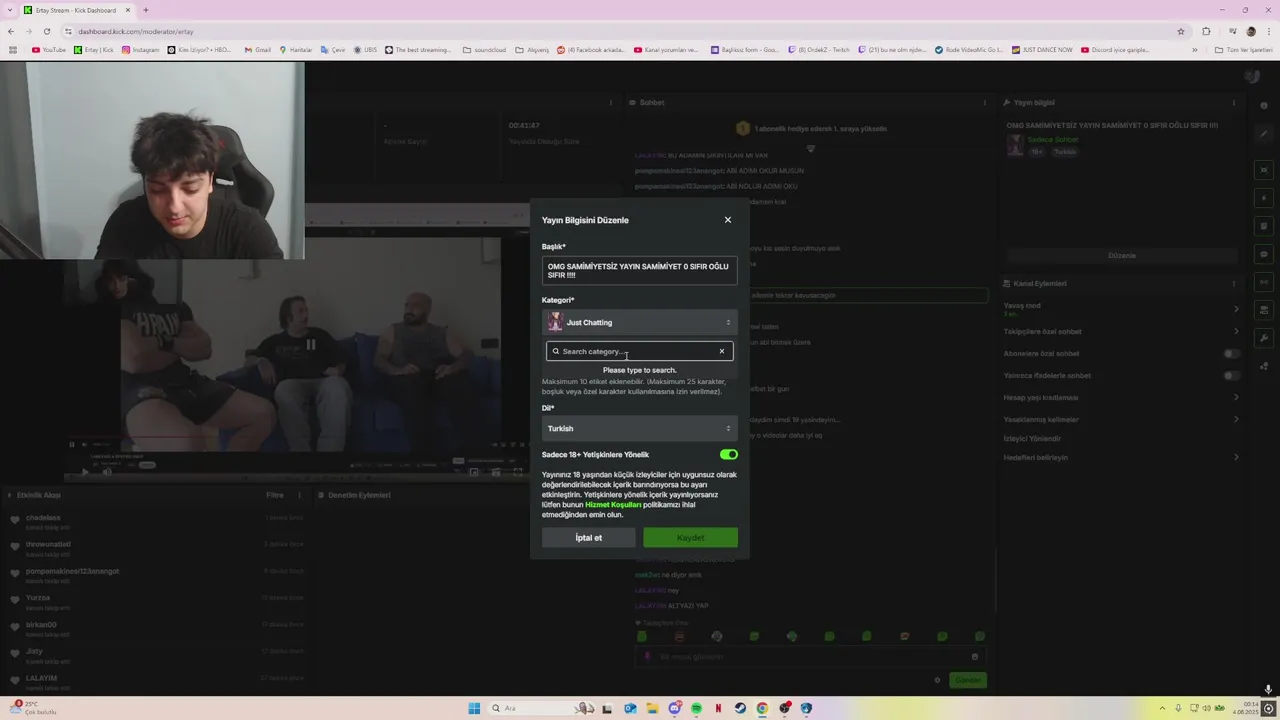Toggle Sadece 18+ Yetişkinlere Yönelik switch
Image resolution: width=1280 pixels, height=720 pixels.
point(728,454)
